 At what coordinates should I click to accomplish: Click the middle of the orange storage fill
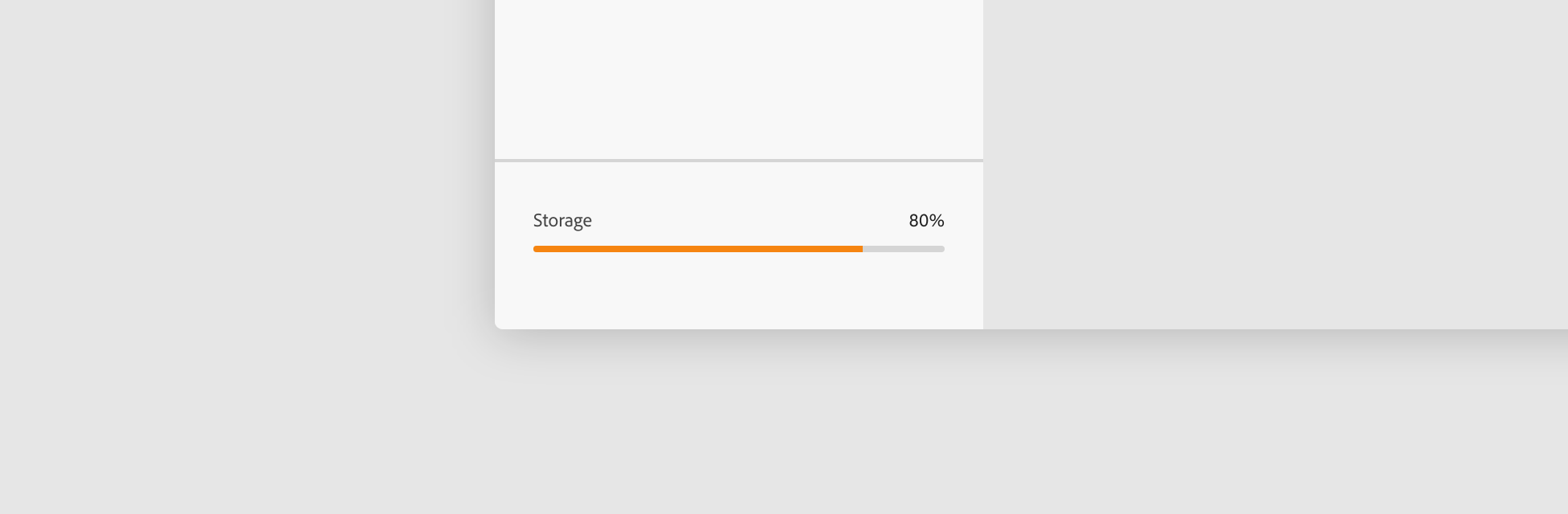click(698, 249)
